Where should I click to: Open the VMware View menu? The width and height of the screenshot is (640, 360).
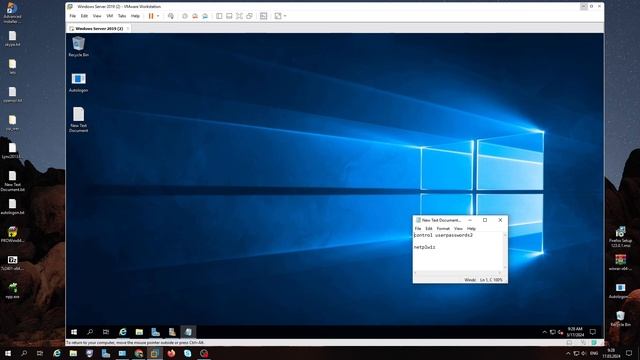click(x=97, y=16)
